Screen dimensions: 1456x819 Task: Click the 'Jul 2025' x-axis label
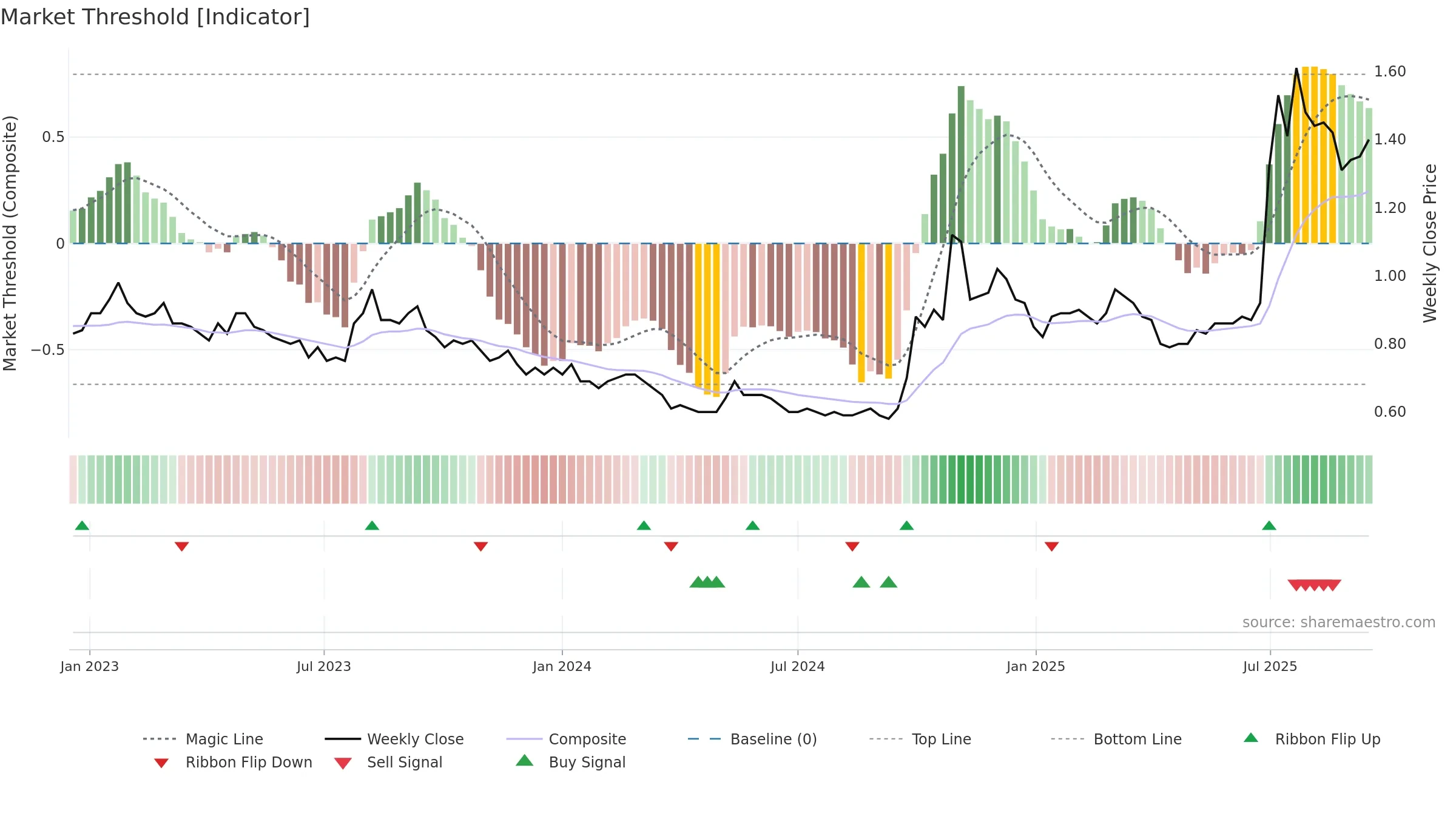tap(1270, 666)
